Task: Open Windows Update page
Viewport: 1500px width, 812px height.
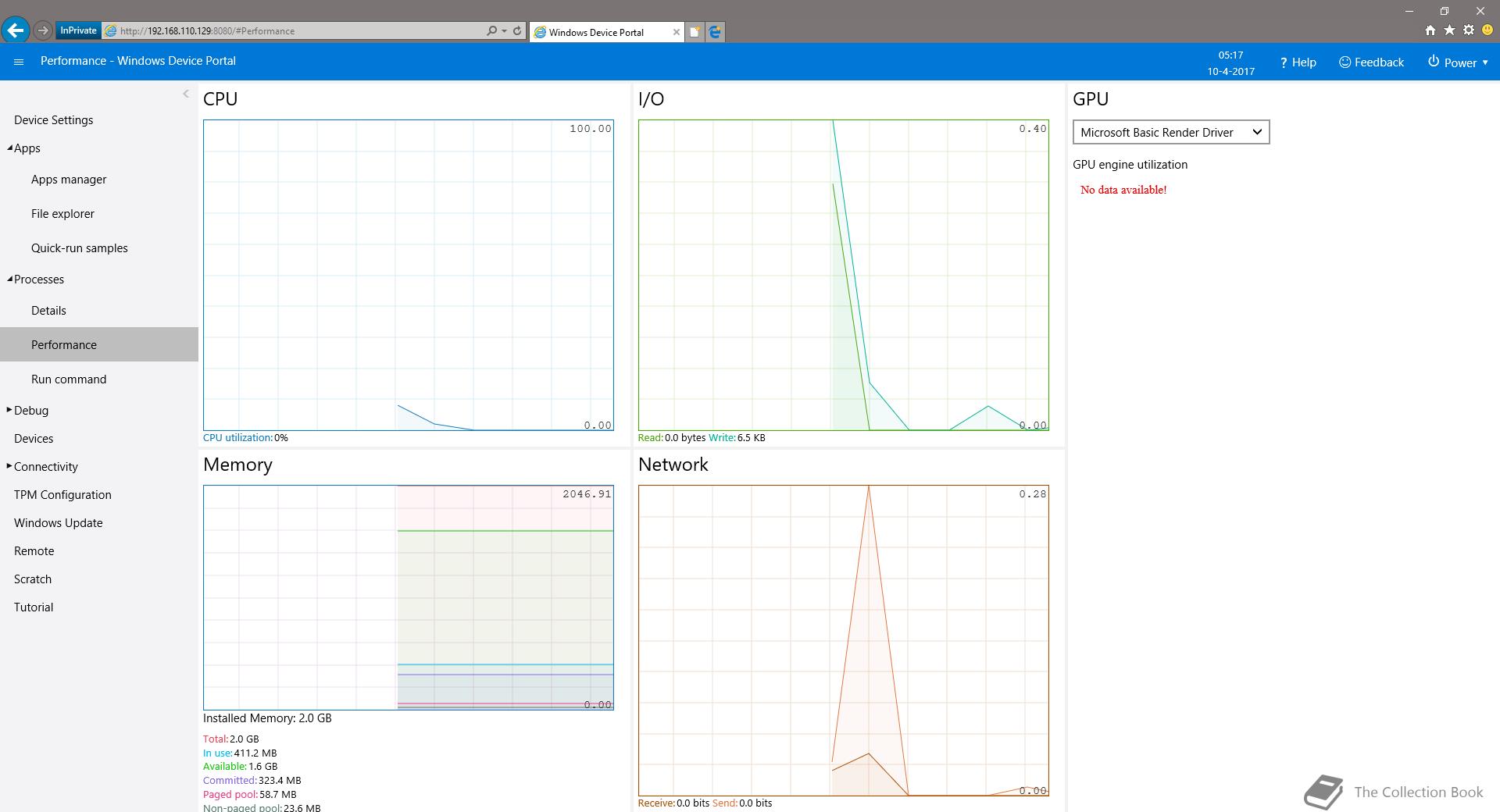Action: coord(58,522)
